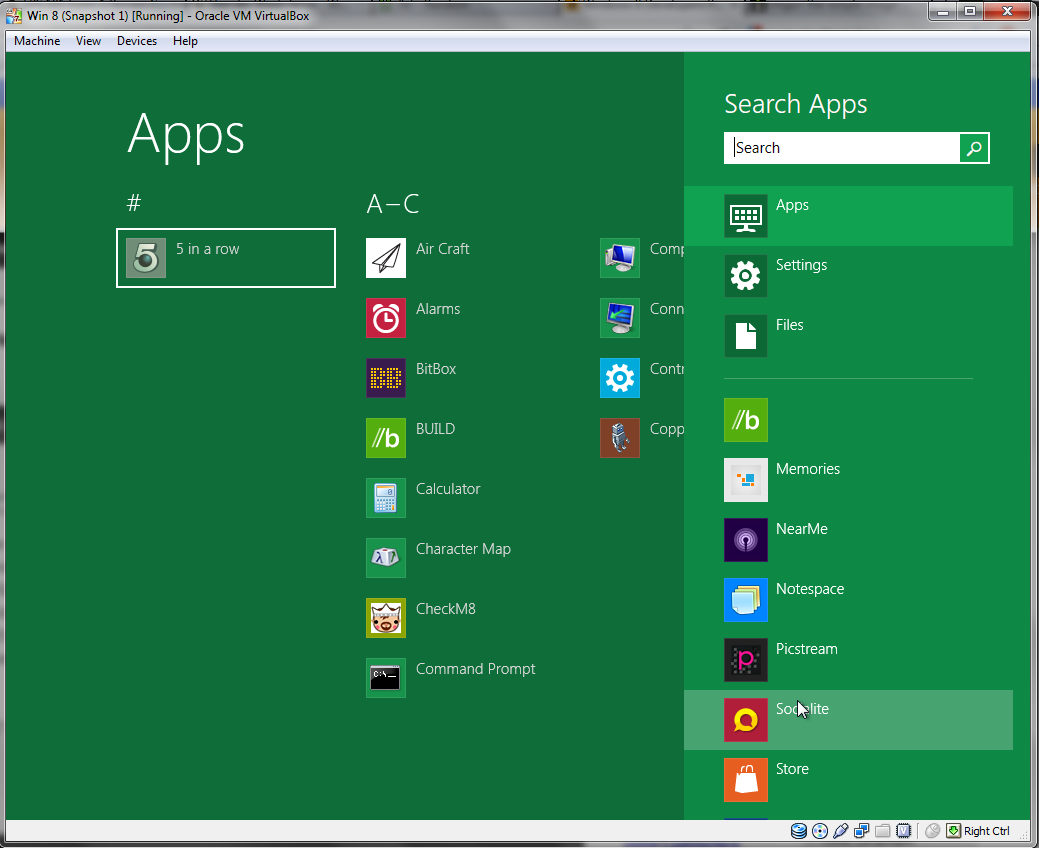Open the Command Prompt icon
The image size is (1039, 848).
(x=386, y=678)
